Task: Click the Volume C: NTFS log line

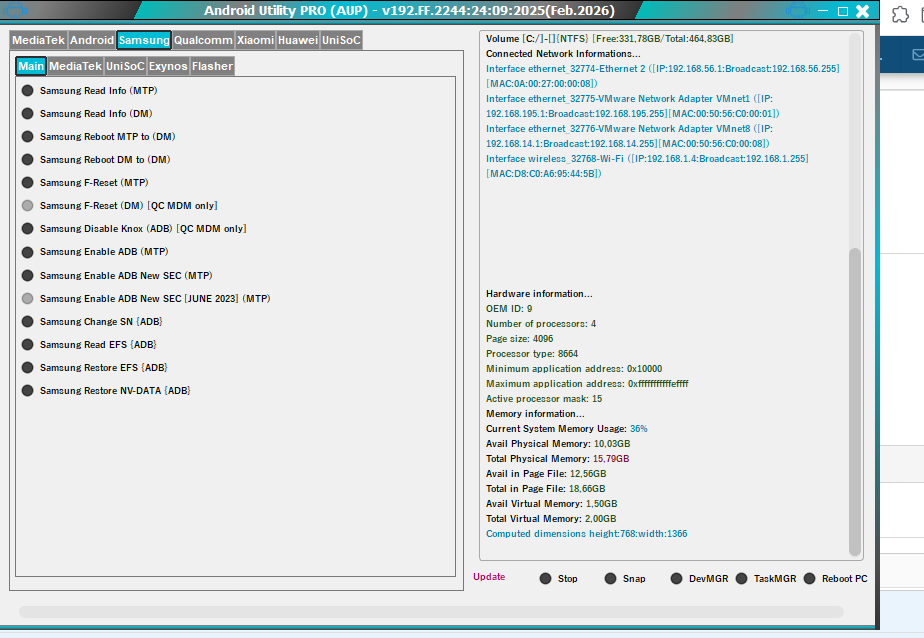Action: coord(609,38)
